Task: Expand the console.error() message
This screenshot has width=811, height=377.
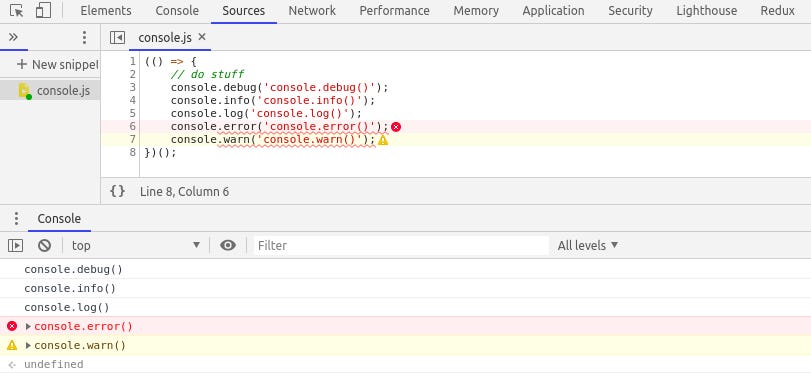Action: [x=28, y=326]
